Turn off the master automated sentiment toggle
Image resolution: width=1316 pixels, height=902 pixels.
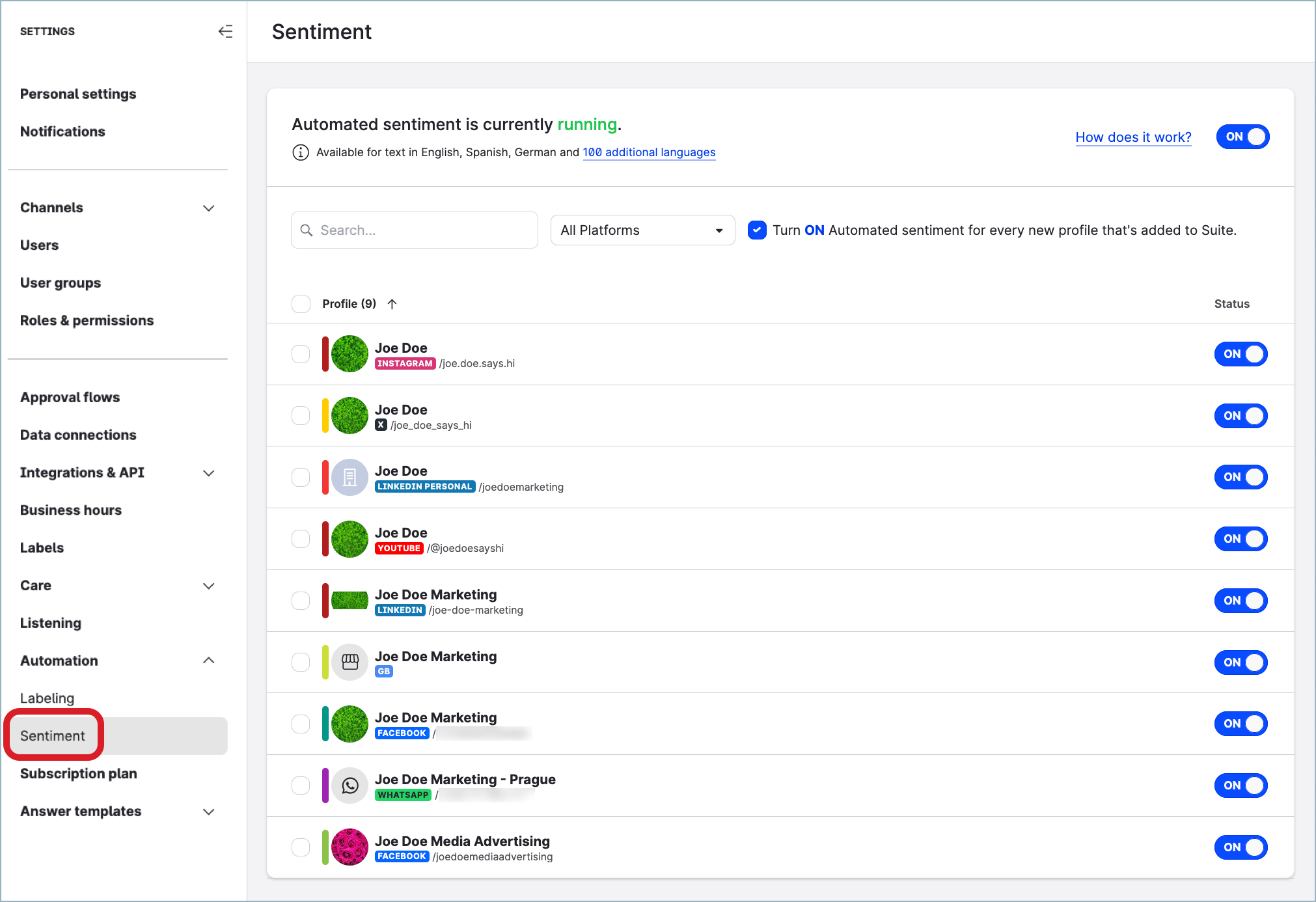(1242, 137)
